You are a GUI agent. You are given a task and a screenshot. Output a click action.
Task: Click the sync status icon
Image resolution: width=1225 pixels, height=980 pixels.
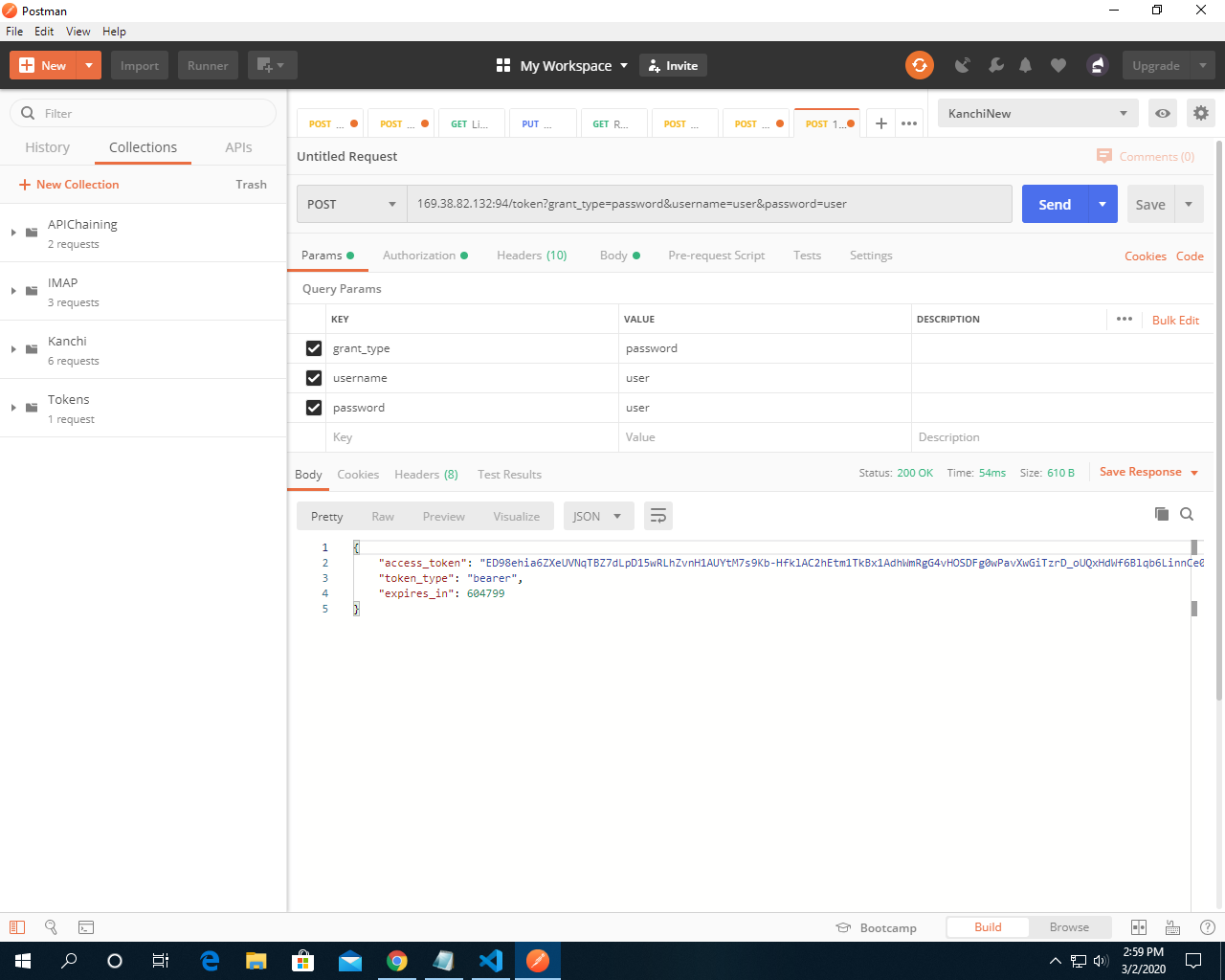(919, 65)
